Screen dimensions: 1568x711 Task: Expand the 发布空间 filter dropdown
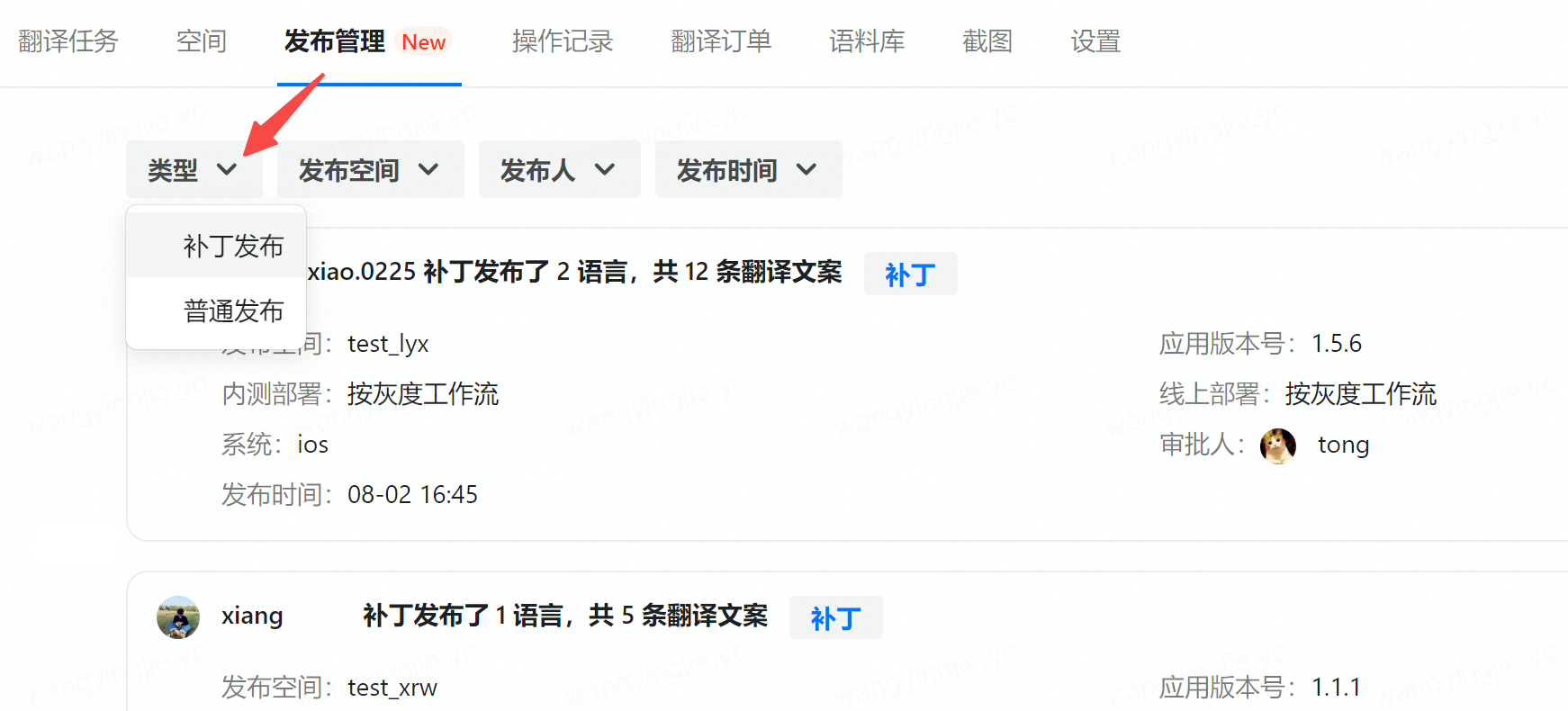click(370, 169)
